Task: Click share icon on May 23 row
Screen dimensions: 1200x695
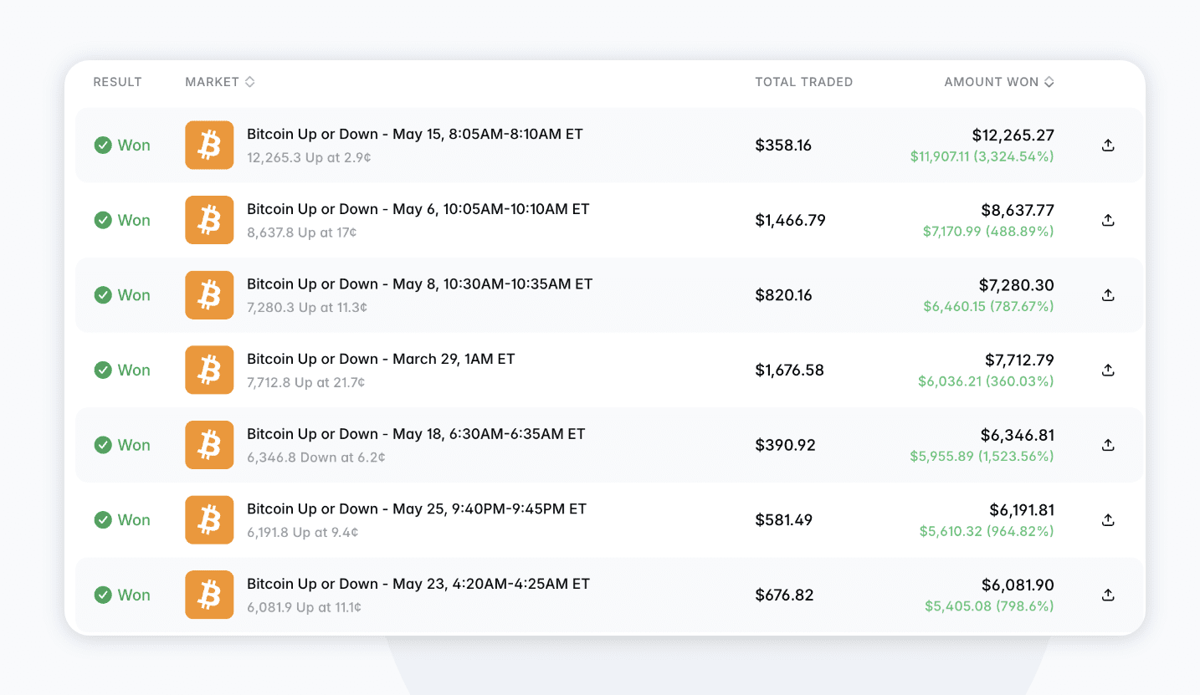Action: (1108, 595)
